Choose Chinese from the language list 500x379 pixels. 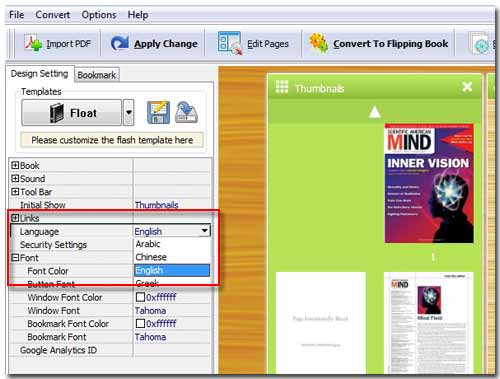[151, 257]
